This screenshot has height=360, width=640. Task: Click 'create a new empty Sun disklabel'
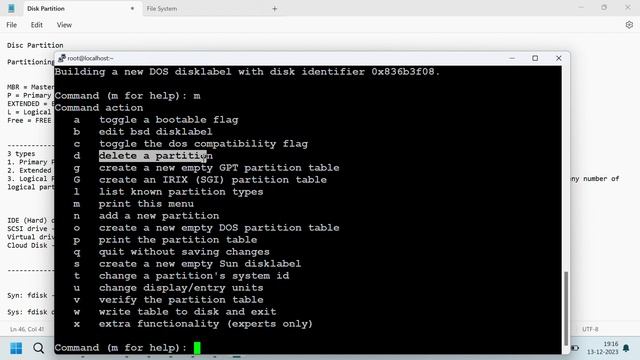tap(200, 264)
